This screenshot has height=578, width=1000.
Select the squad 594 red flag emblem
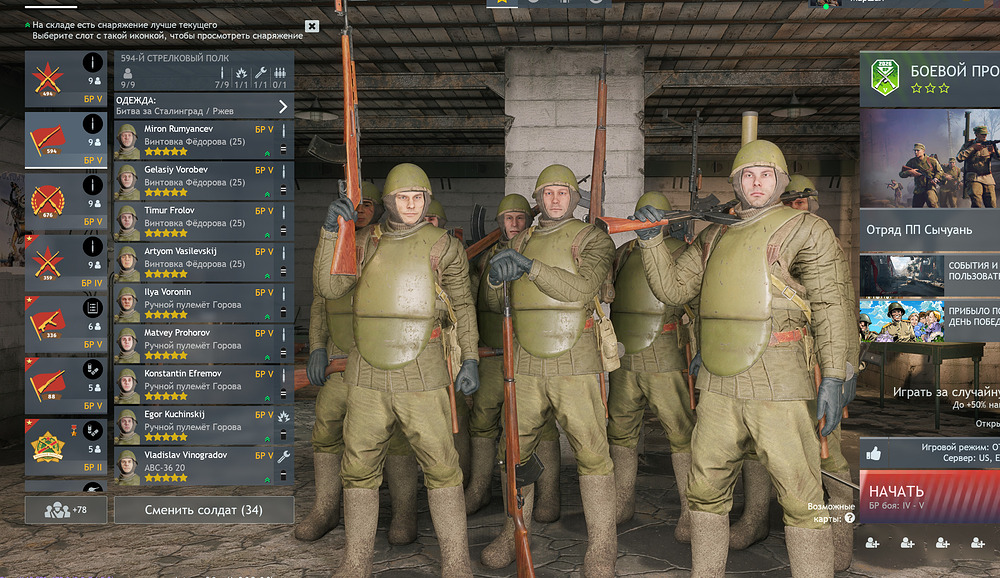tap(48, 140)
